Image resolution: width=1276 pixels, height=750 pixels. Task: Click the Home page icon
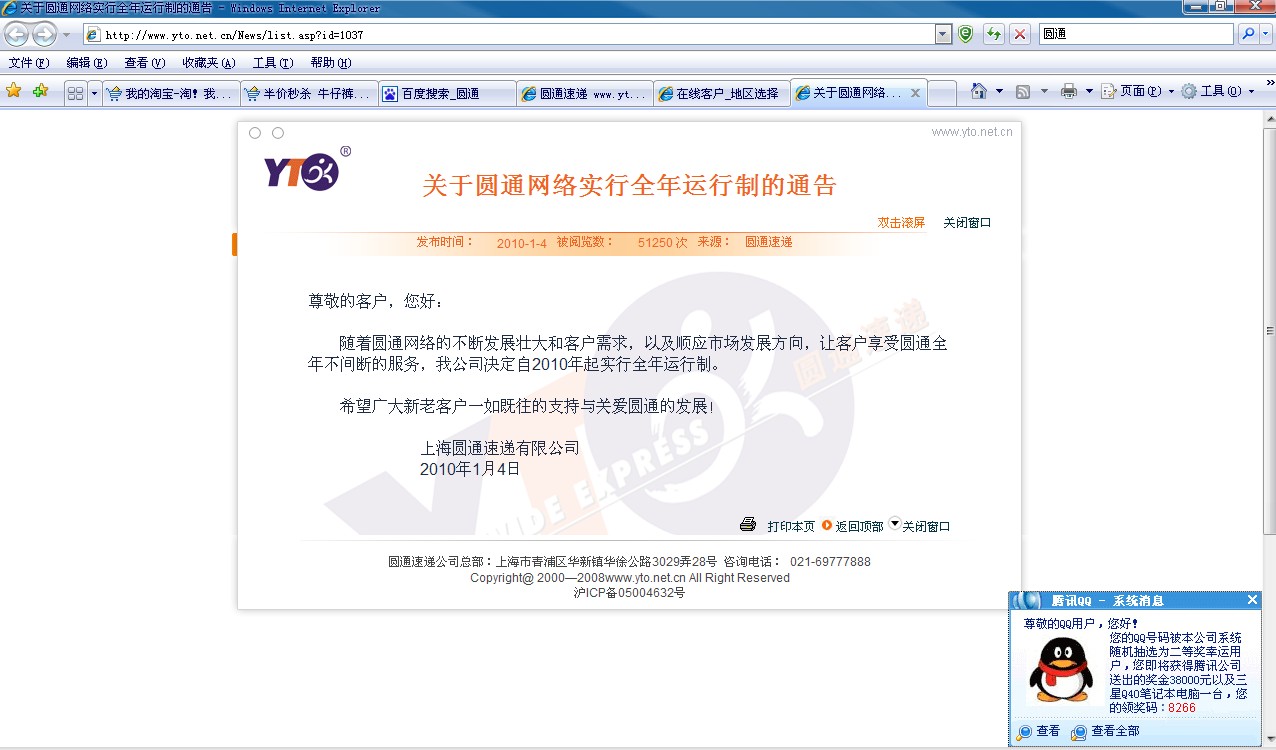[x=979, y=92]
